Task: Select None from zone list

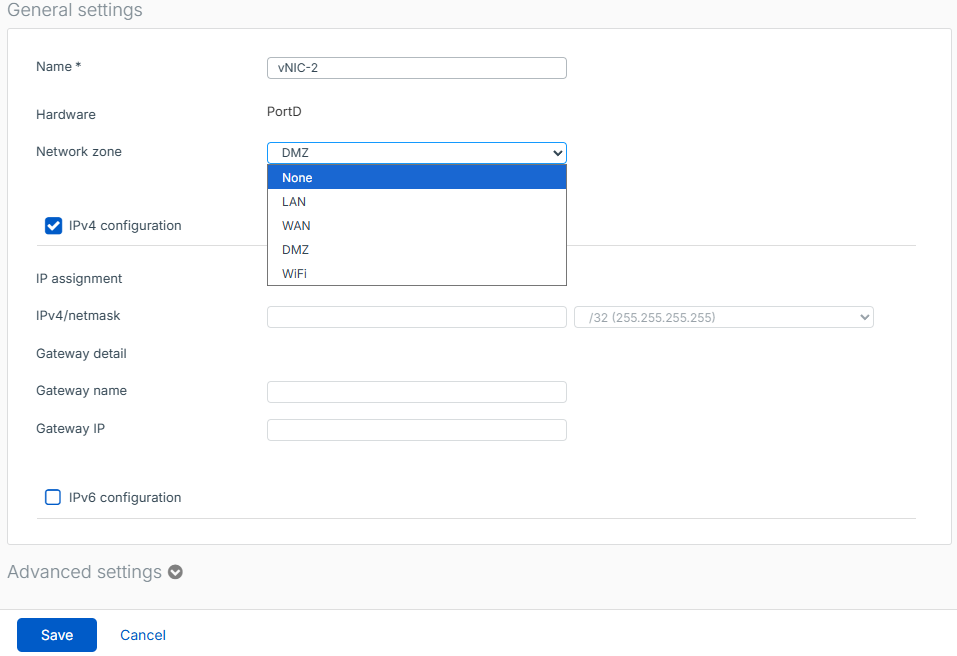Action: 416,178
